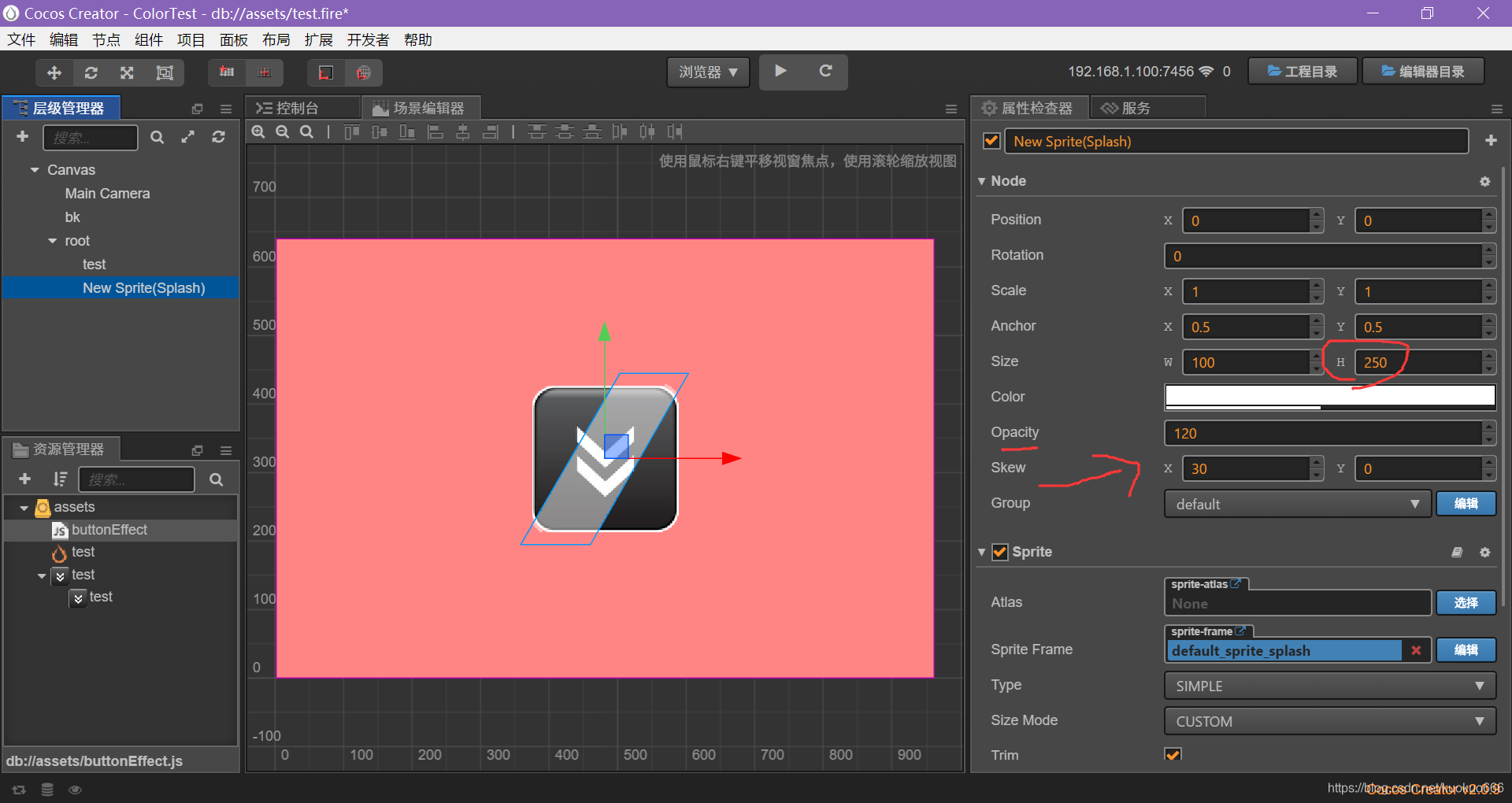The width and height of the screenshot is (1512, 803).
Task: Toggle node active checkbox beside name
Action: pos(991,141)
